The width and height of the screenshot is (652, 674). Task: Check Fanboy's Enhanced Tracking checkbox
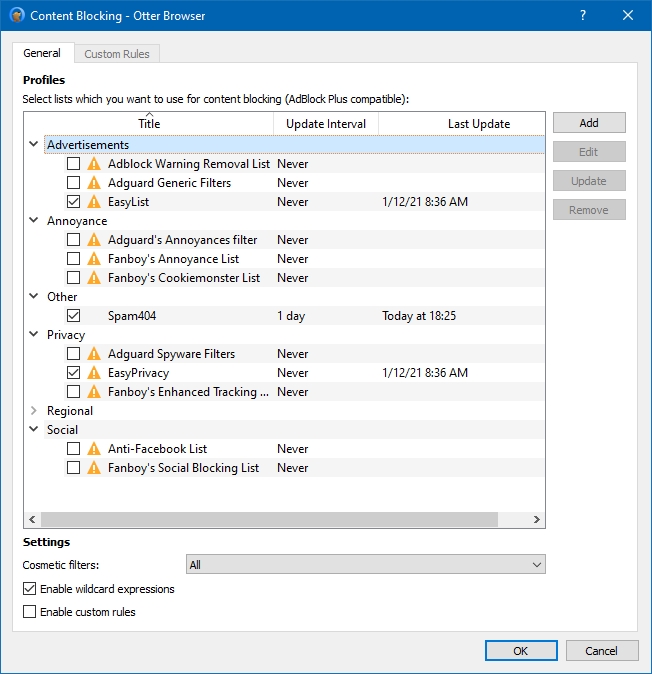(x=73, y=392)
